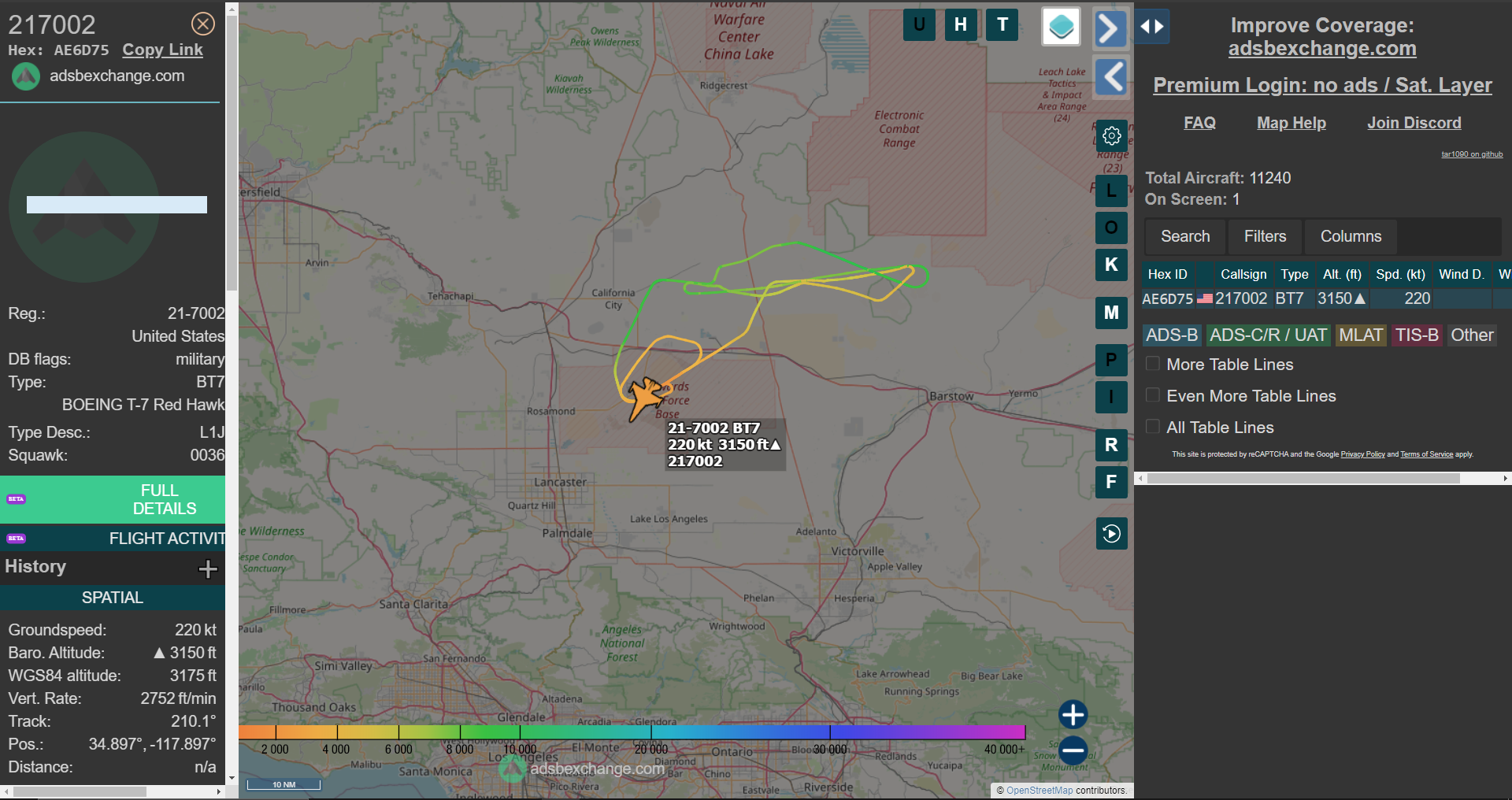The height and width of the screenshot is (800, 1512).
Task: Toggle the ADS-B source filter
Action: [x=1172, y=335]
